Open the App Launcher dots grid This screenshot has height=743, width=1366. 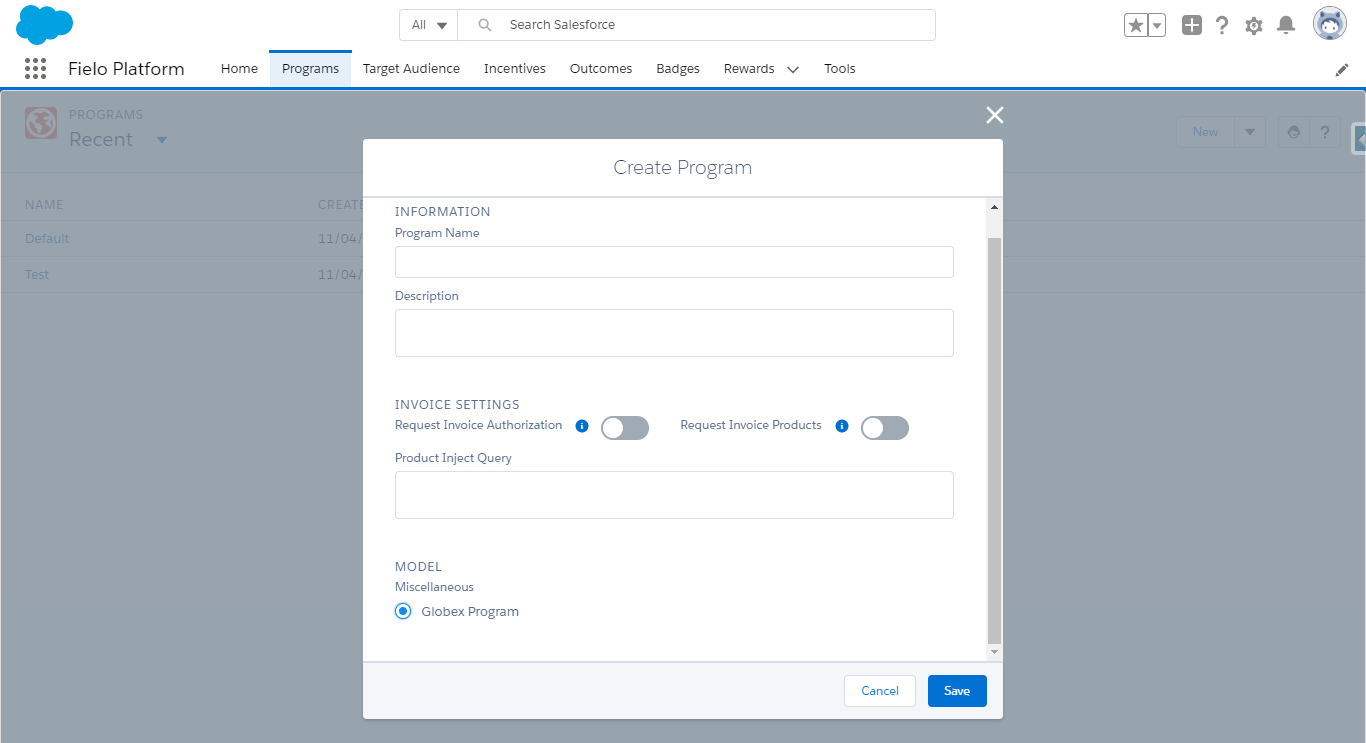click(x=35, y=69)
